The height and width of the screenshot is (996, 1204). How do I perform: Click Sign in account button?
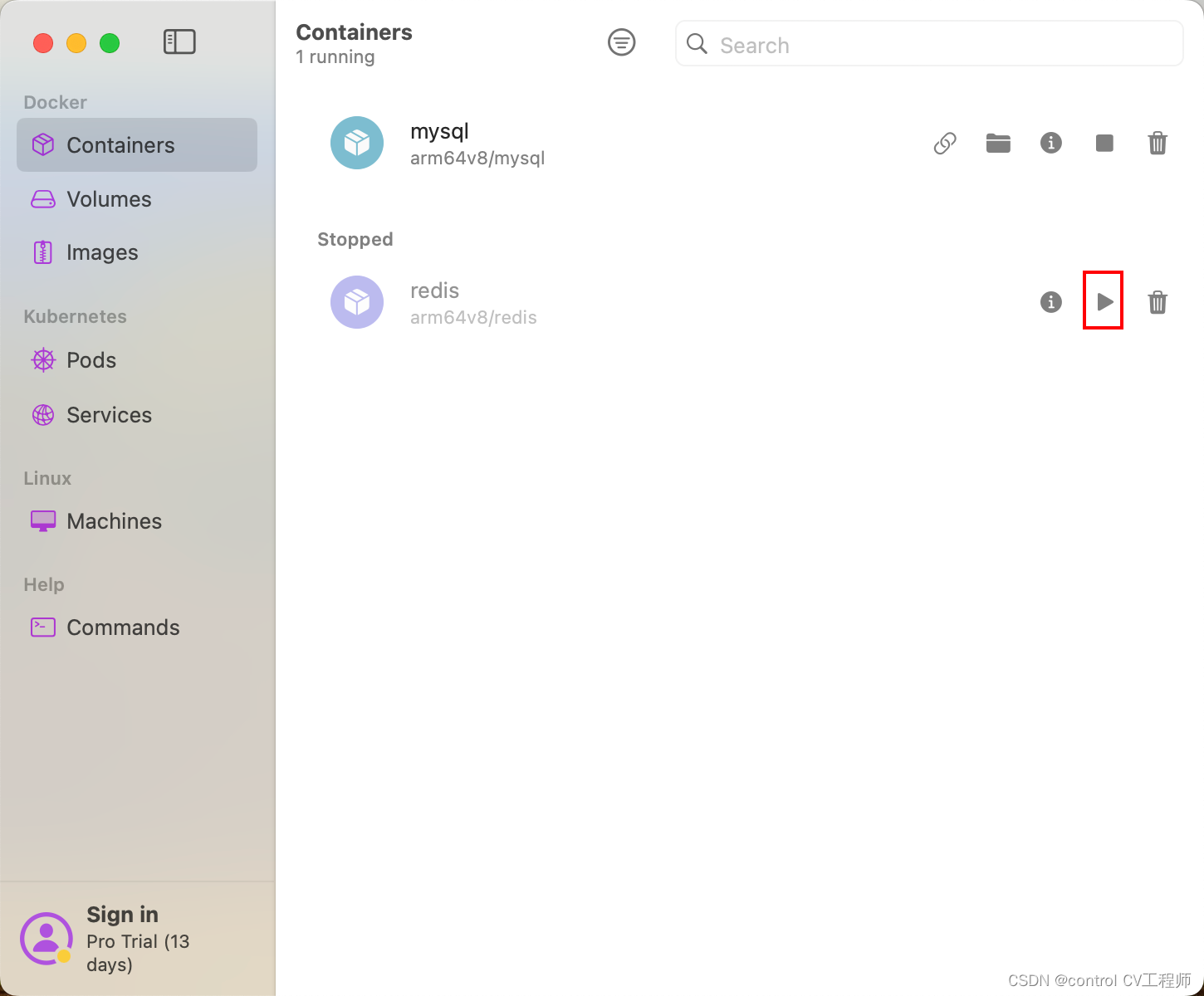pyautogui.click(x=122, y=915)
